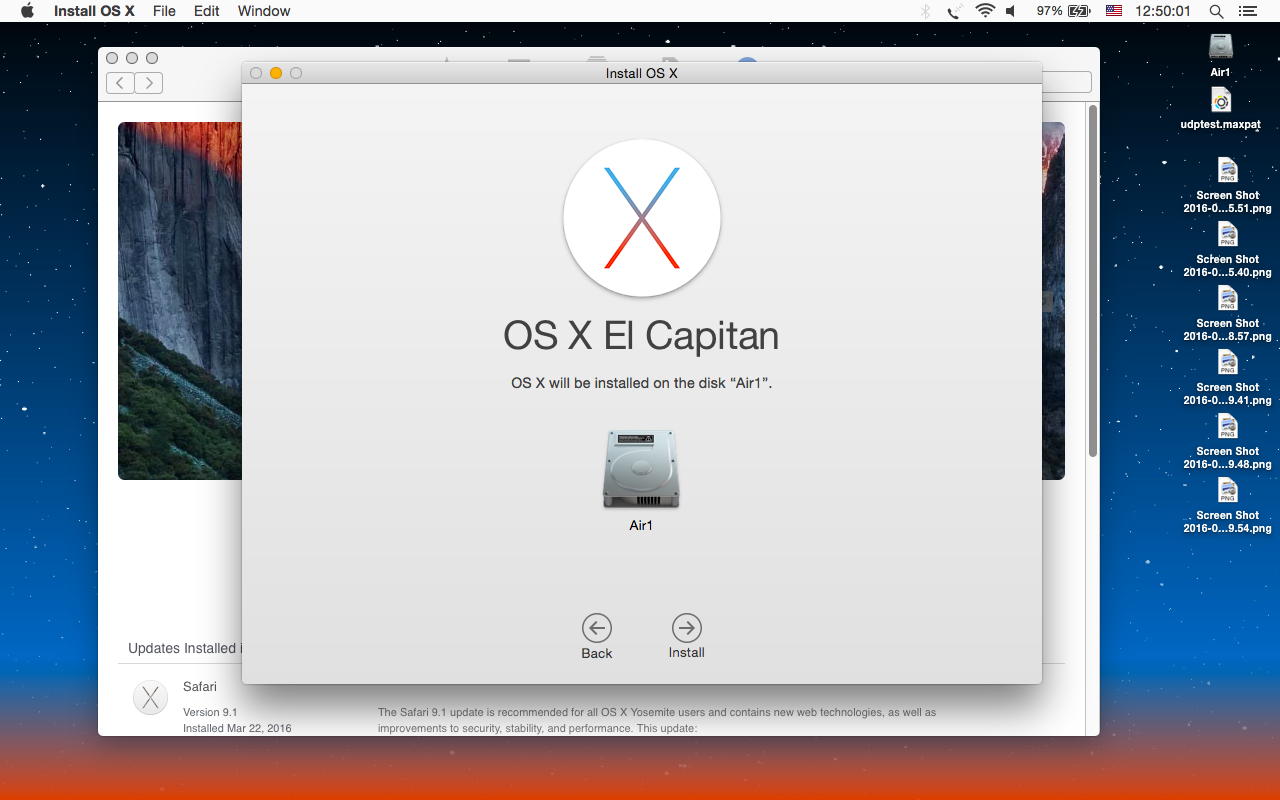Screen dimensions: 1280x800
Task: Open the volume control in menu bar
Action: (1011, 11)
